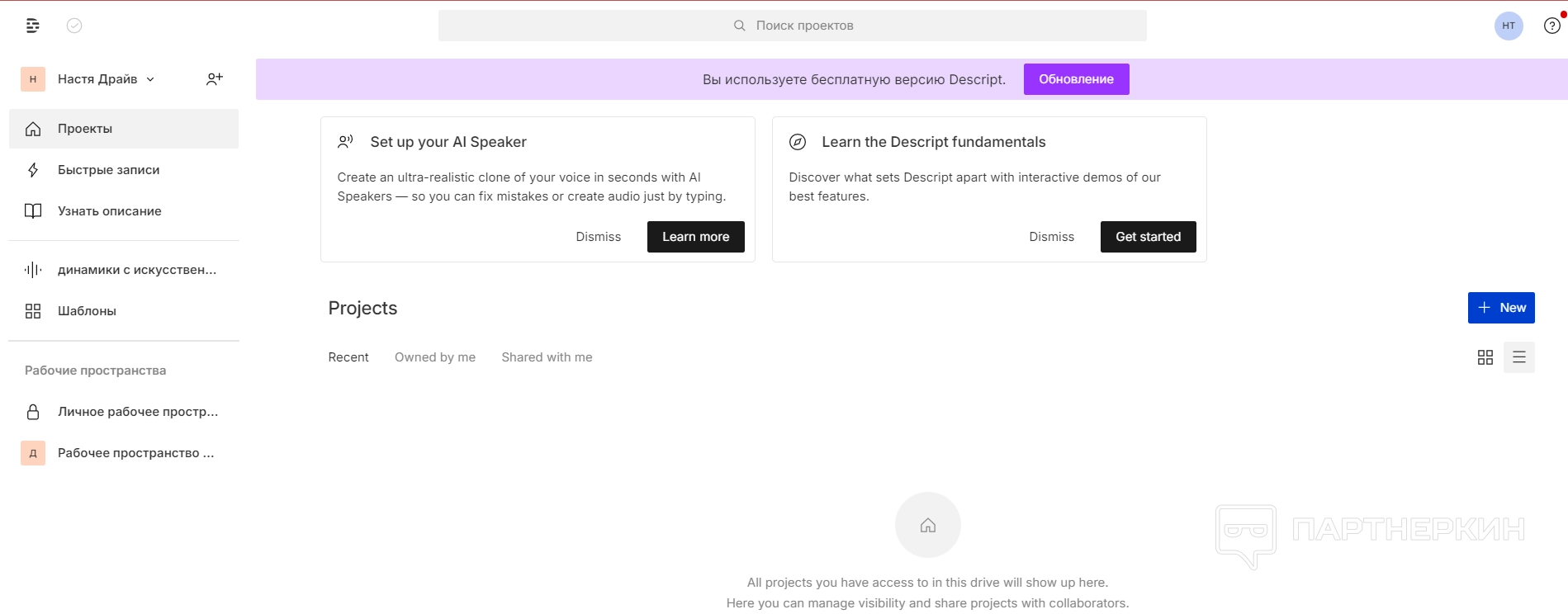Select the Owned by me tab

pos(435,357)
